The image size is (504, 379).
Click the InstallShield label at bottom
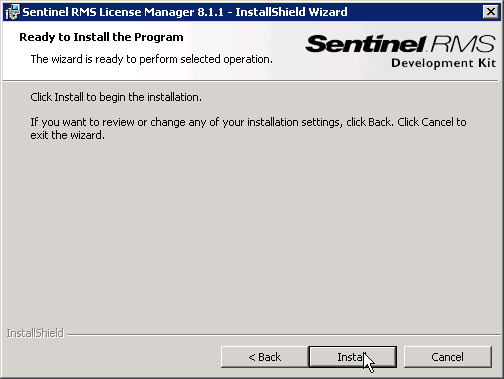(35, 333)
